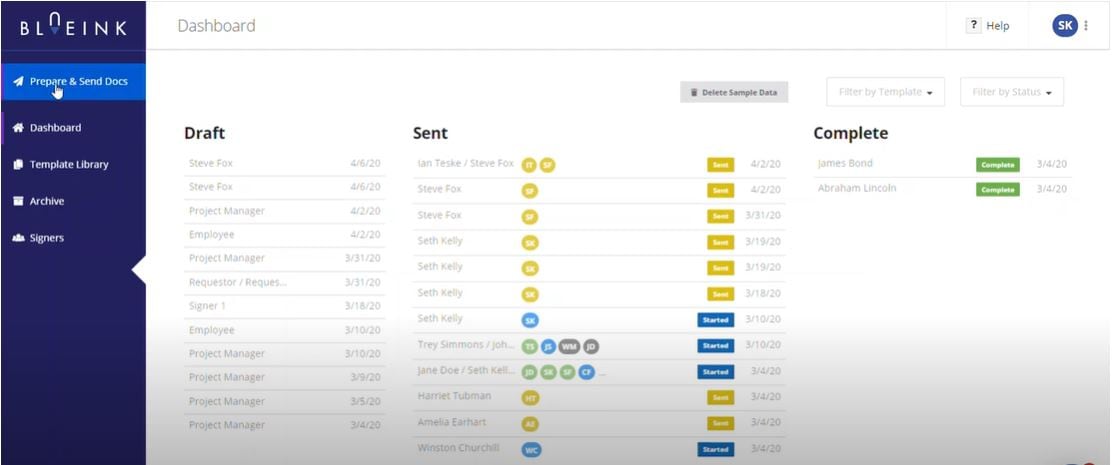The height and width of the screenshot is (465, 1112).
Task: Open Template Library in the sidebar
Action: 69,165
